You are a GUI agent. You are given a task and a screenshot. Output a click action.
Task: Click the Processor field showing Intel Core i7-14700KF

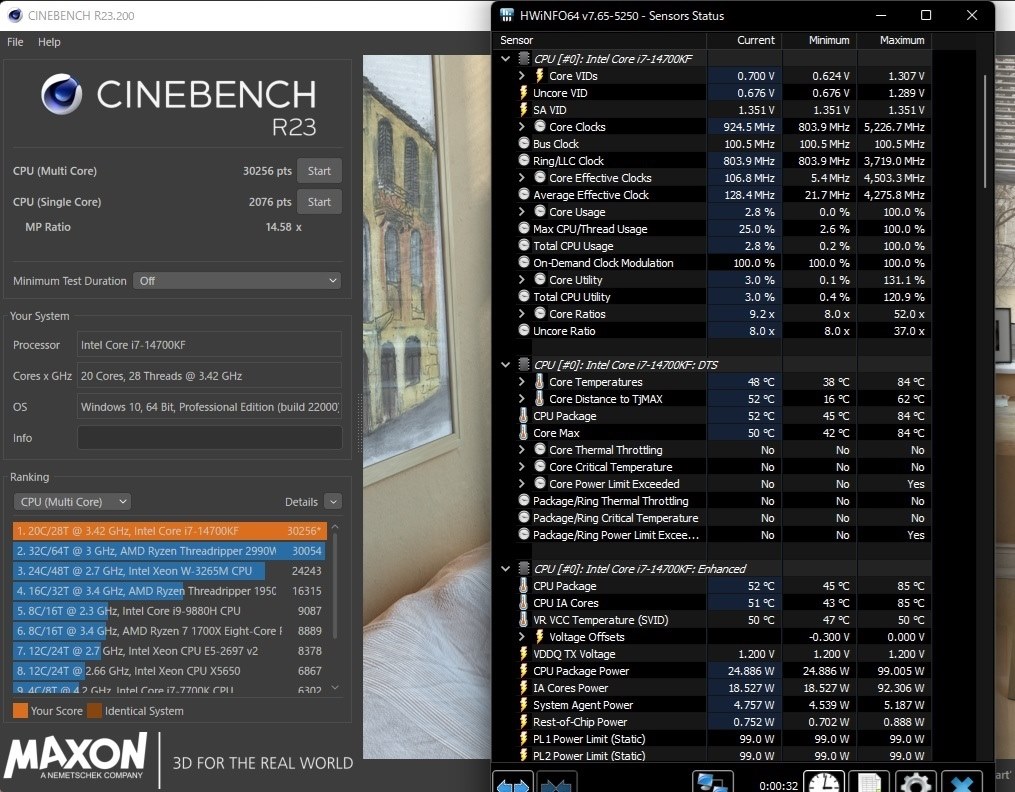[210, 345]
